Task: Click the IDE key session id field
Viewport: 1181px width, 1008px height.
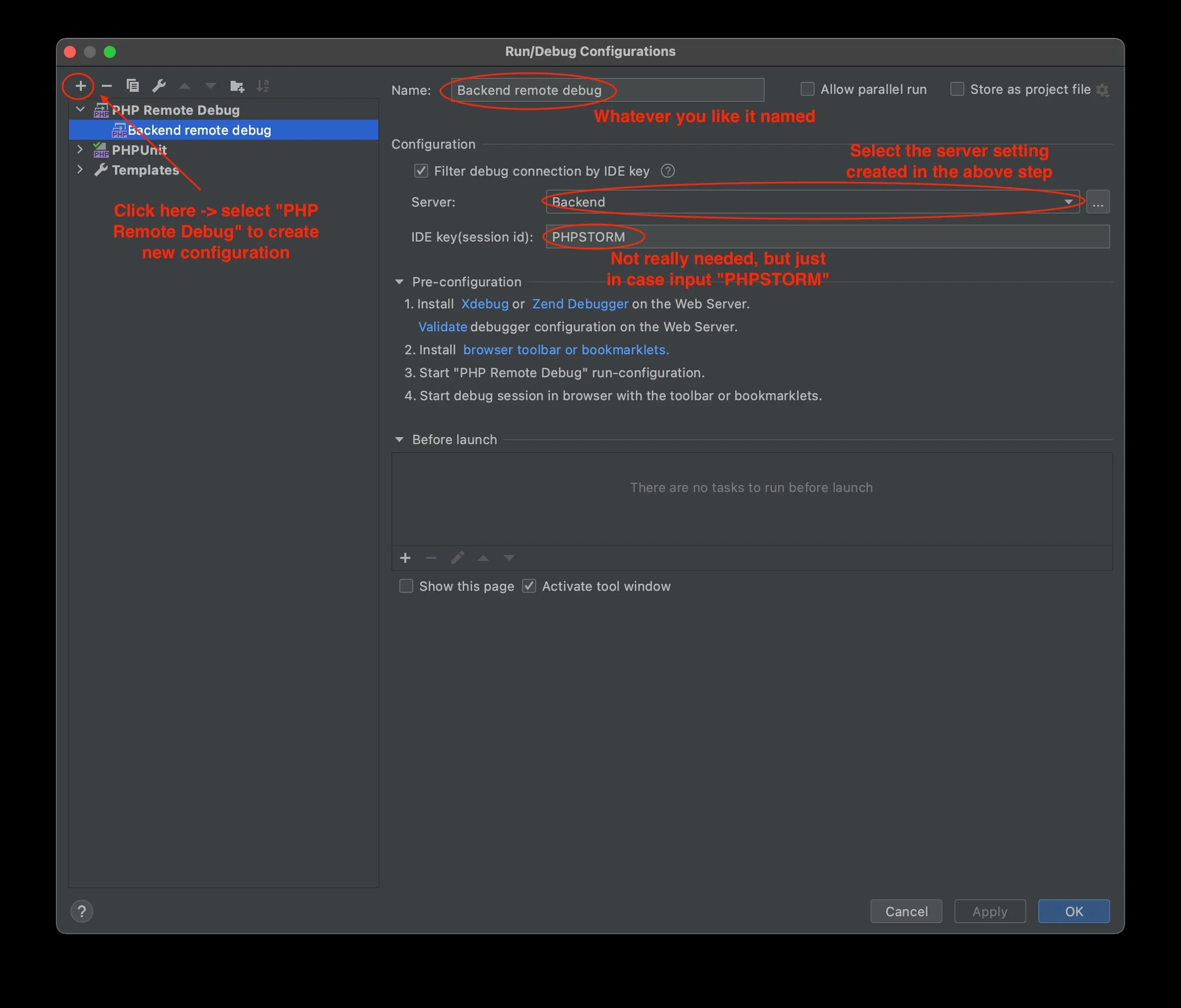Action: click(x=827, y=237)
